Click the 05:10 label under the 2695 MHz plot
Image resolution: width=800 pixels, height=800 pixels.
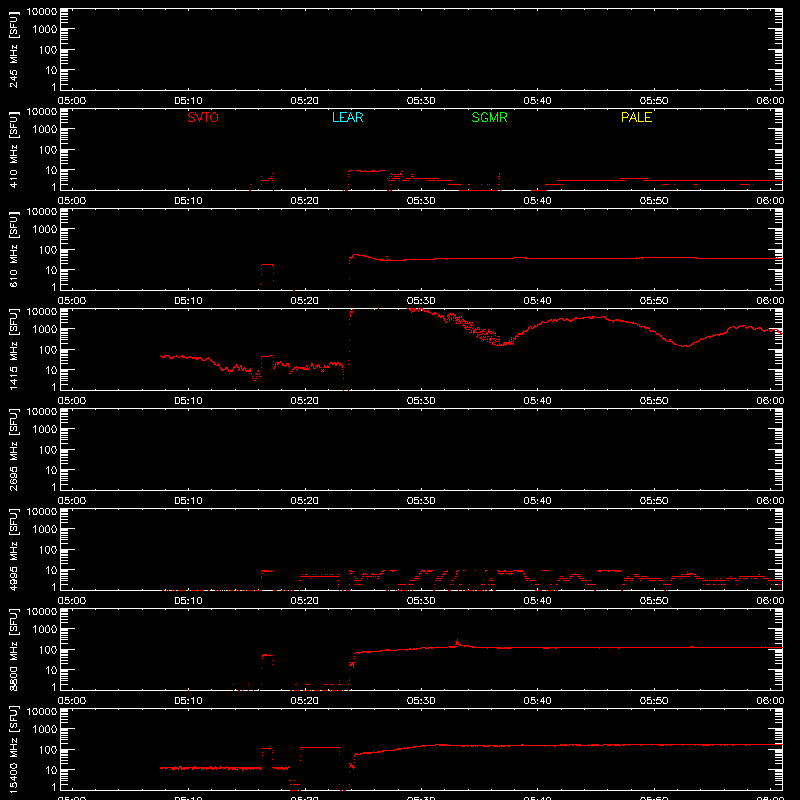click(x=188, y=501)
